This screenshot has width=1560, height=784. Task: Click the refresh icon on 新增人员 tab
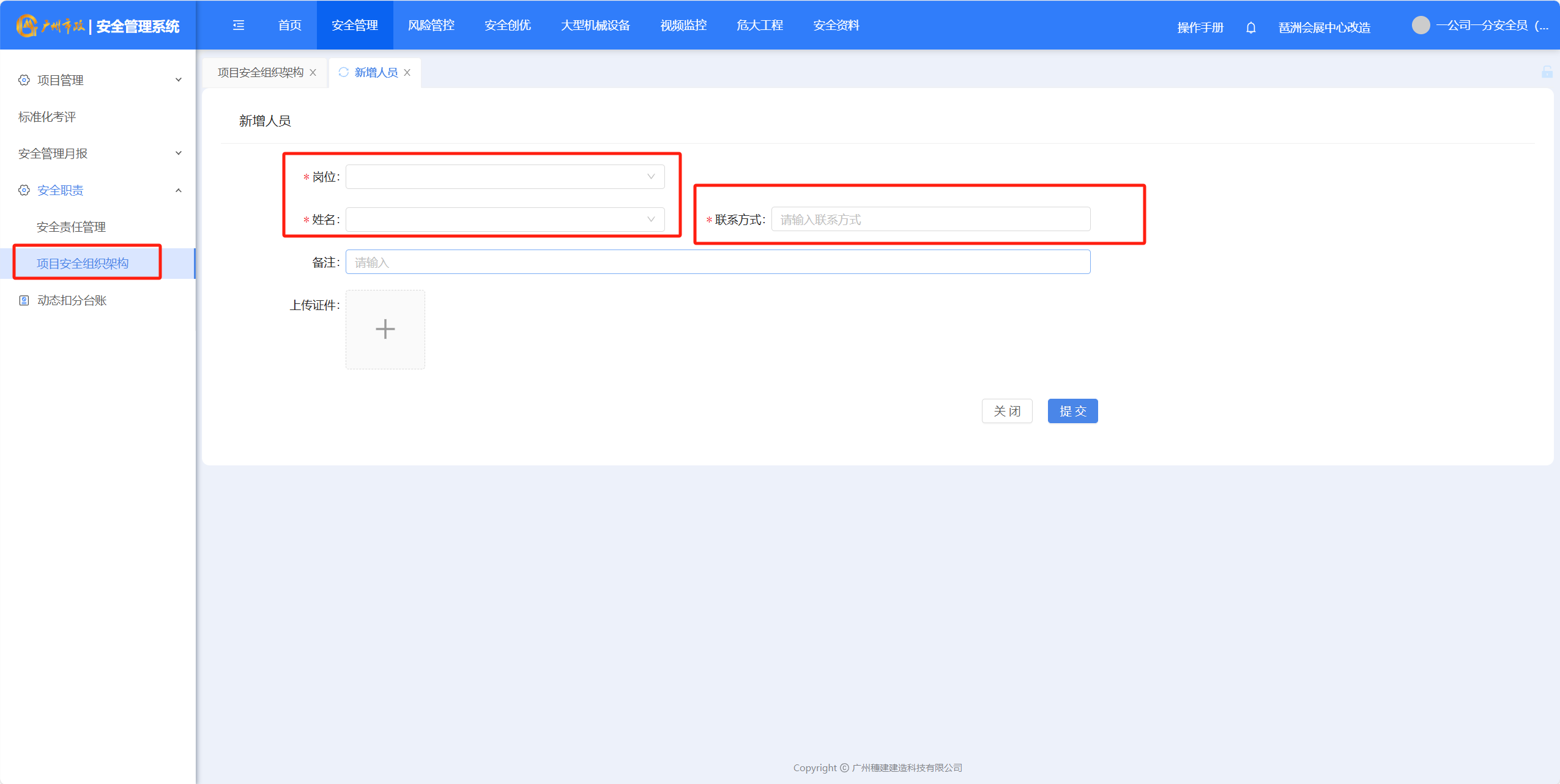tap(343, 72)
